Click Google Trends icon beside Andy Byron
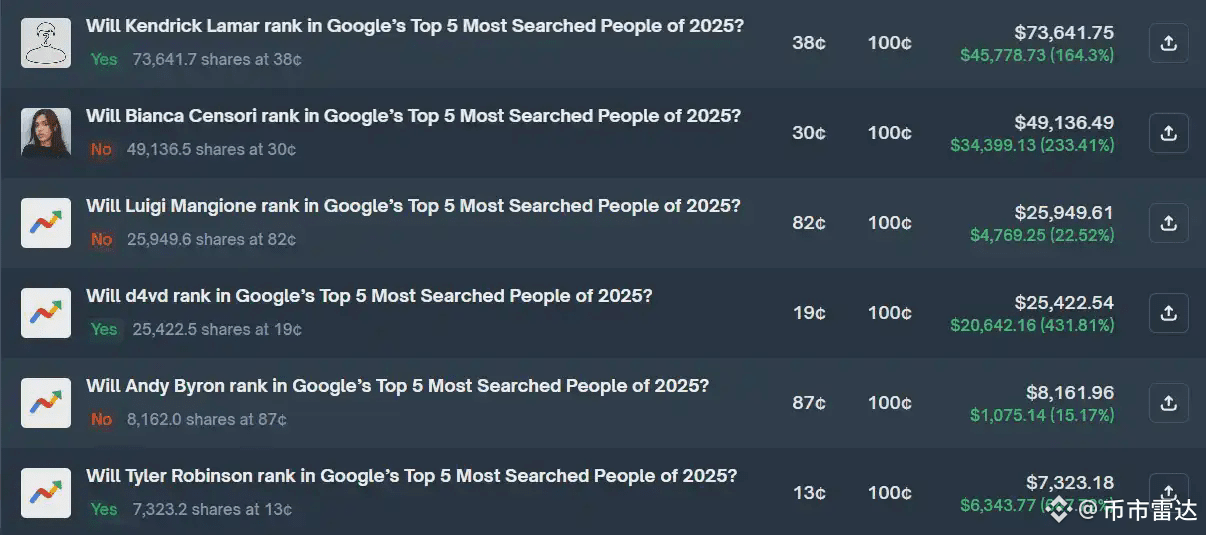 (x=46, y=403)
